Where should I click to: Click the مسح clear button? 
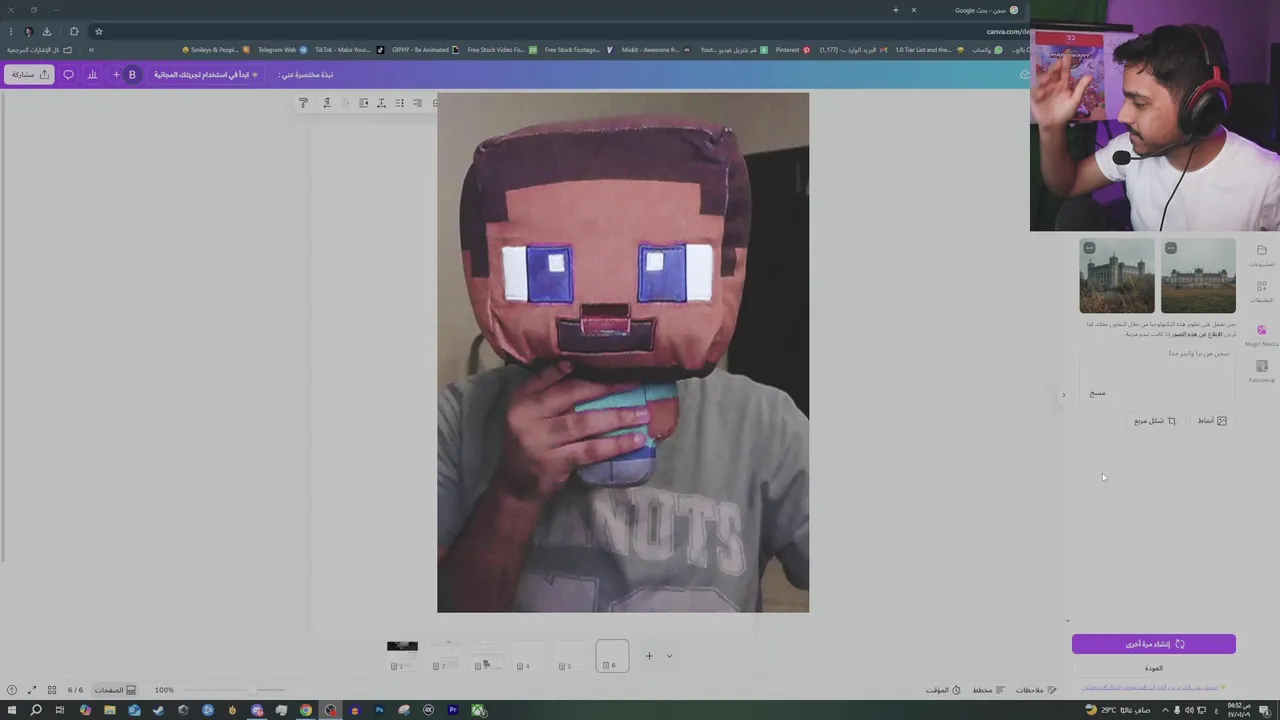(x=1097, y=393)
